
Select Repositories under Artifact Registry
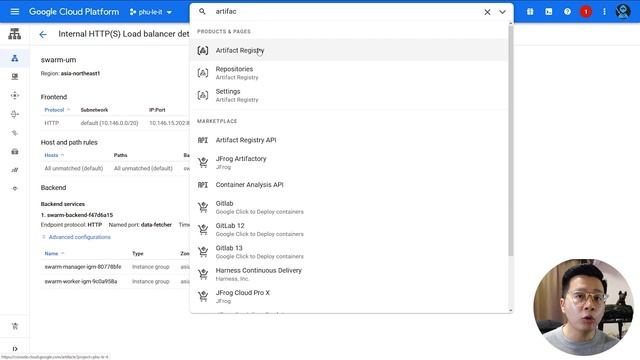(349, 73)
